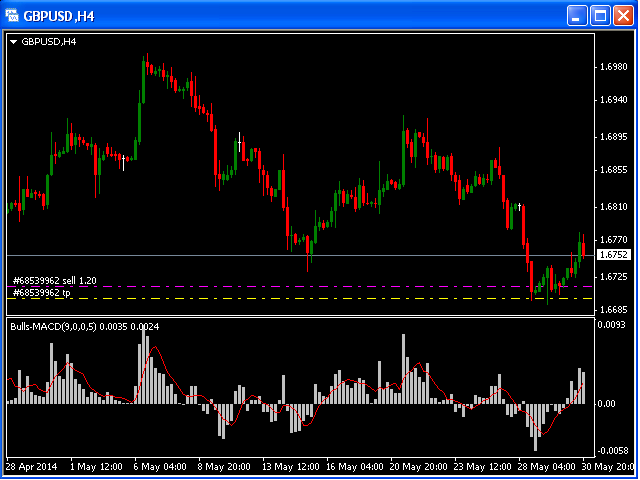Click the current price tag 1.6752
The image size is (640, 480).
(613, 255)
